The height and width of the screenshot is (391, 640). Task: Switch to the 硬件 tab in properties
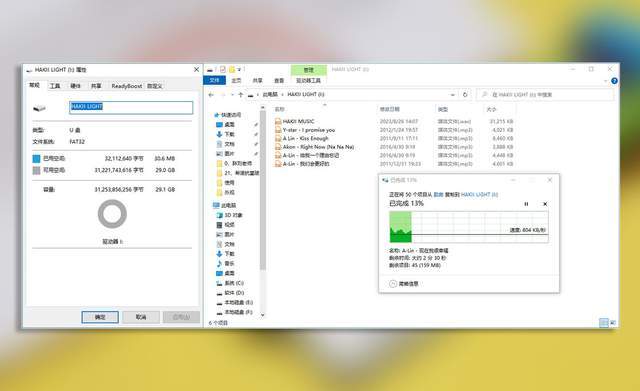click(76, 86)
